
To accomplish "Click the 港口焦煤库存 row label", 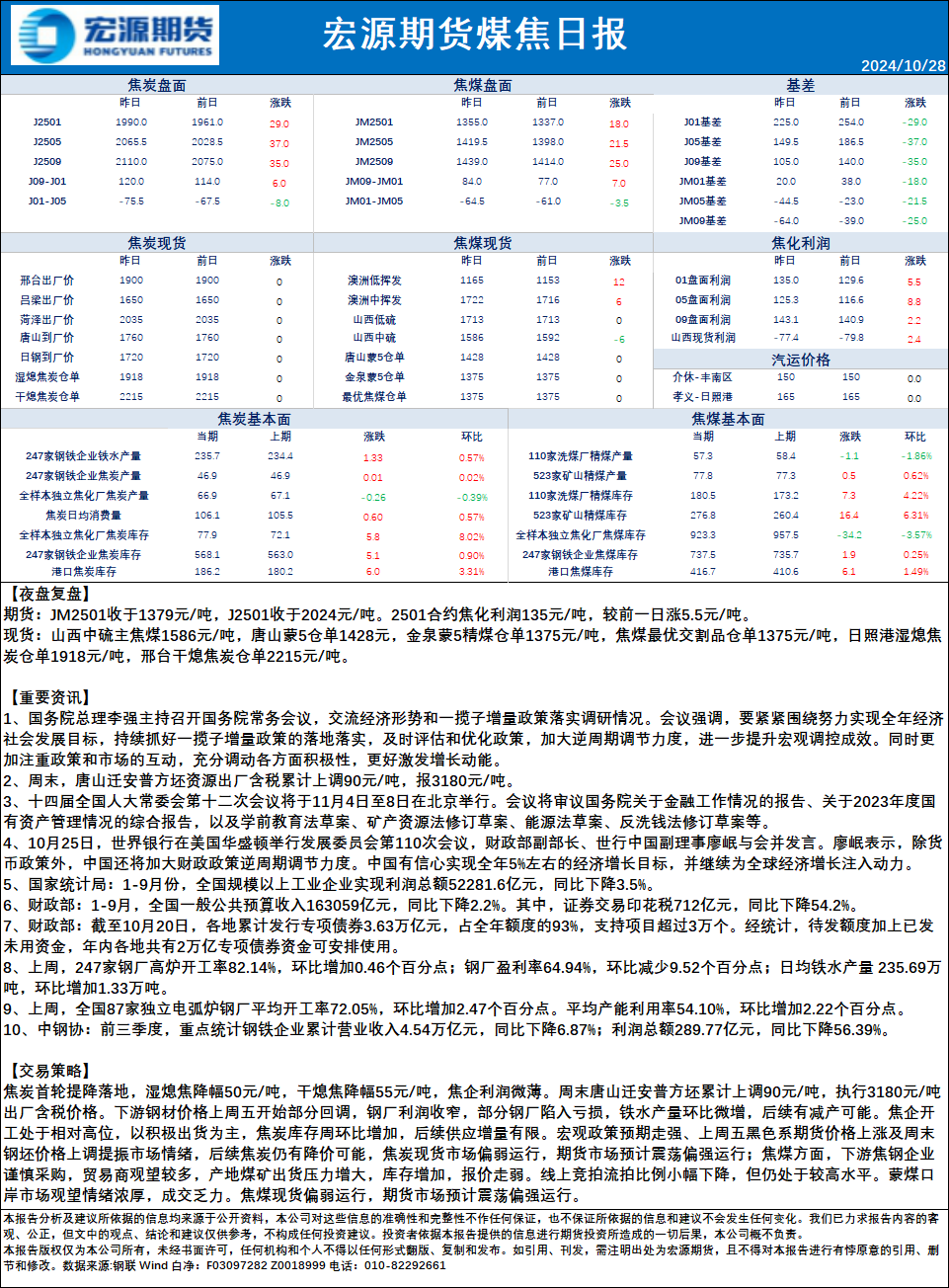I will click(581, 572).
